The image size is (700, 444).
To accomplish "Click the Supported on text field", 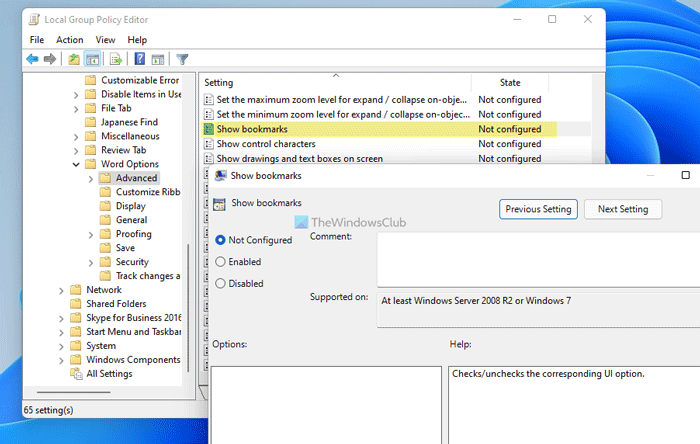I will click(x=538, y=310).
